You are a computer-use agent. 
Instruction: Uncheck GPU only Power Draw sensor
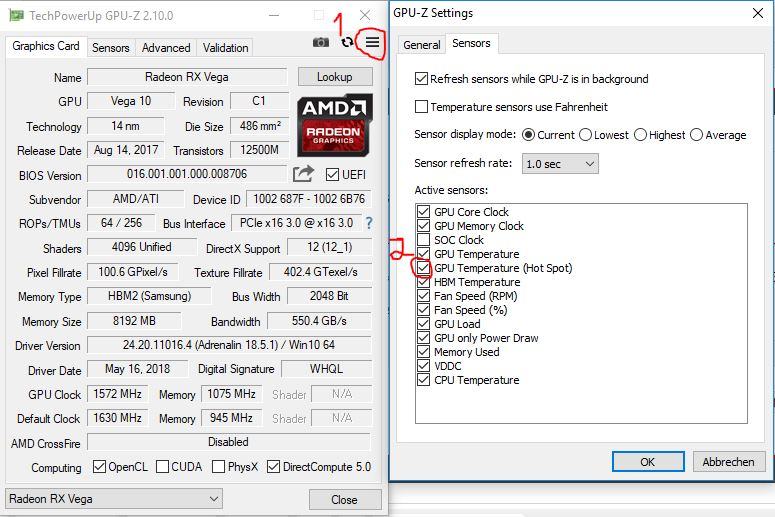pyautogui.click(x=424, y=338)
